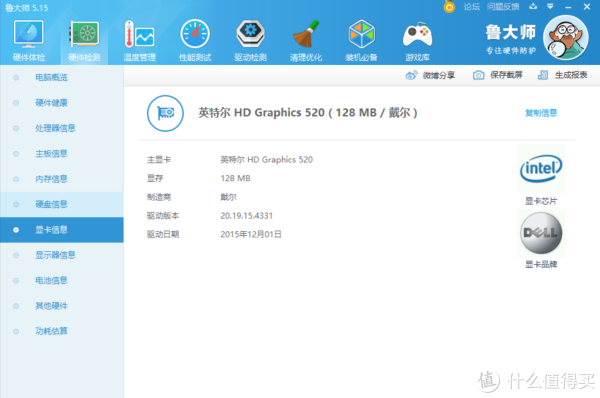Image resolution: width=600 pixels, height=398 pixels.
Task: Click the 制造商 value 戴尔
Action: click(x=228, y=197)
